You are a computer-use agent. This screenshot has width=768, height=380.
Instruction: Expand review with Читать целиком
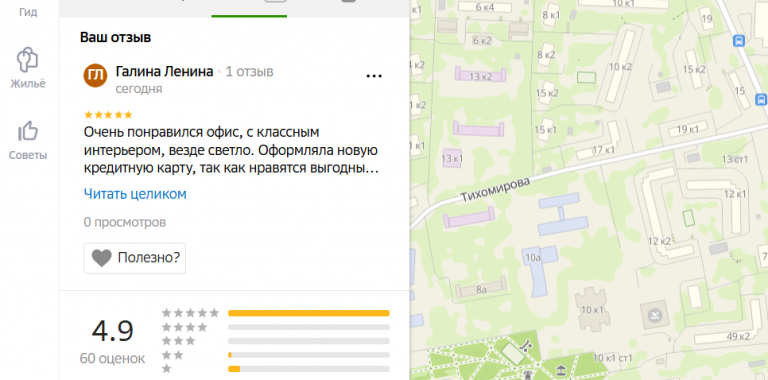point(135,194)
